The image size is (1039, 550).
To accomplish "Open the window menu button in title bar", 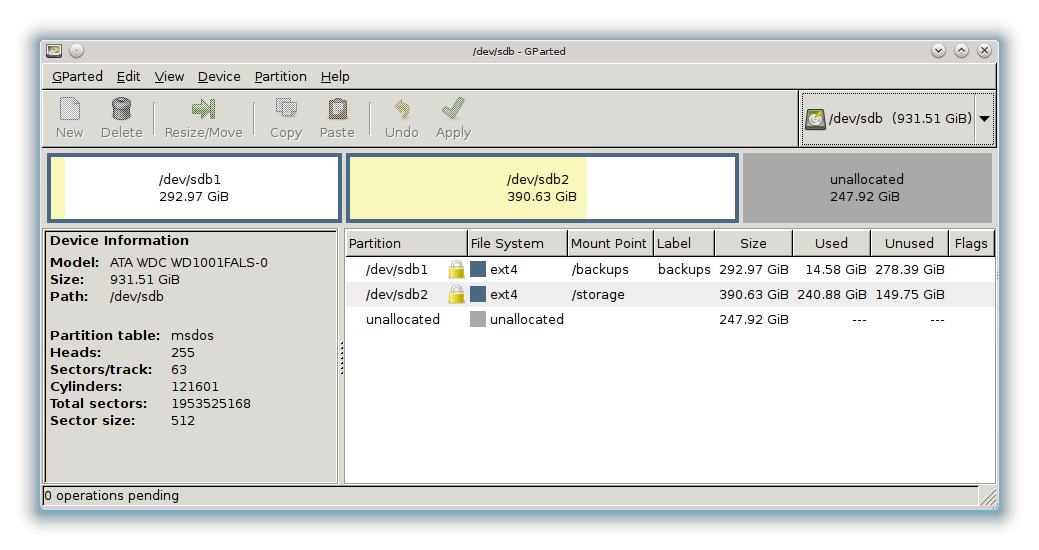I will pyautogui.click(x=54, y=51).
